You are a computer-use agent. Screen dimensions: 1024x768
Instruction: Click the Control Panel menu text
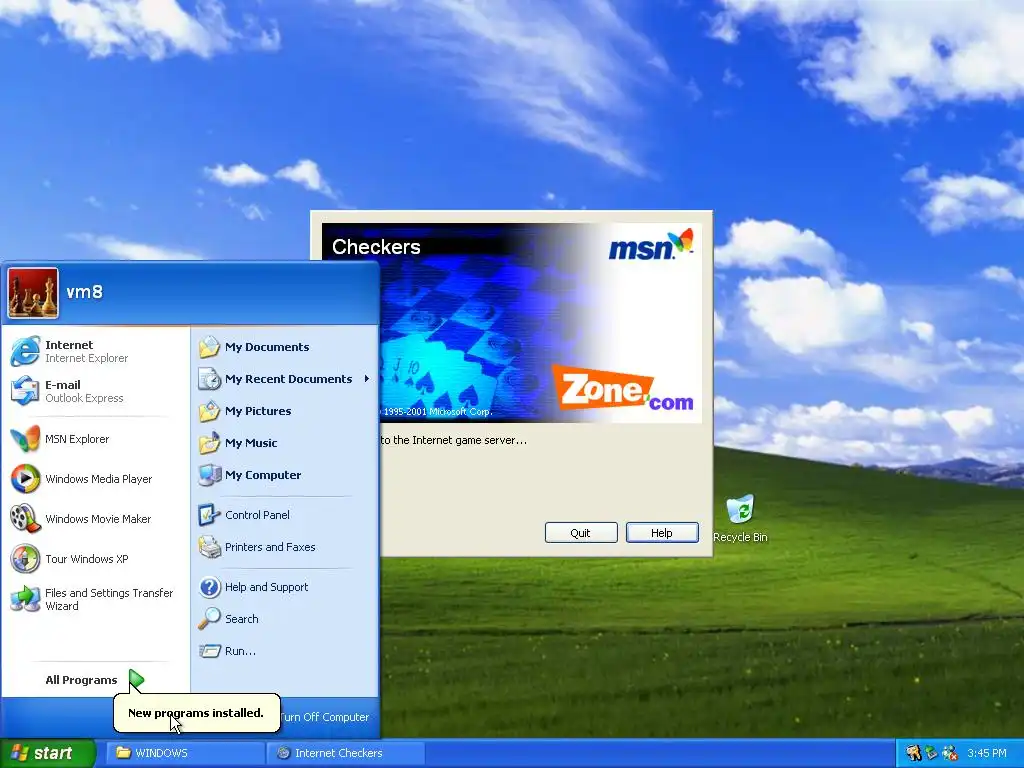point(257,515)
